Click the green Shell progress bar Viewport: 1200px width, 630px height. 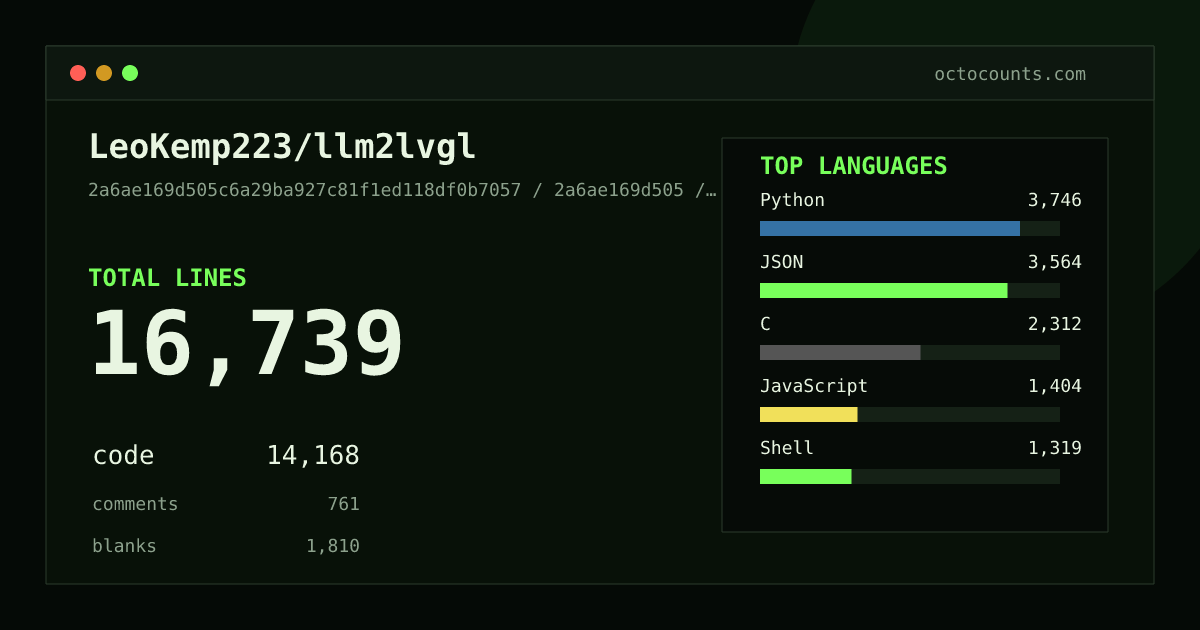point(806,476)
